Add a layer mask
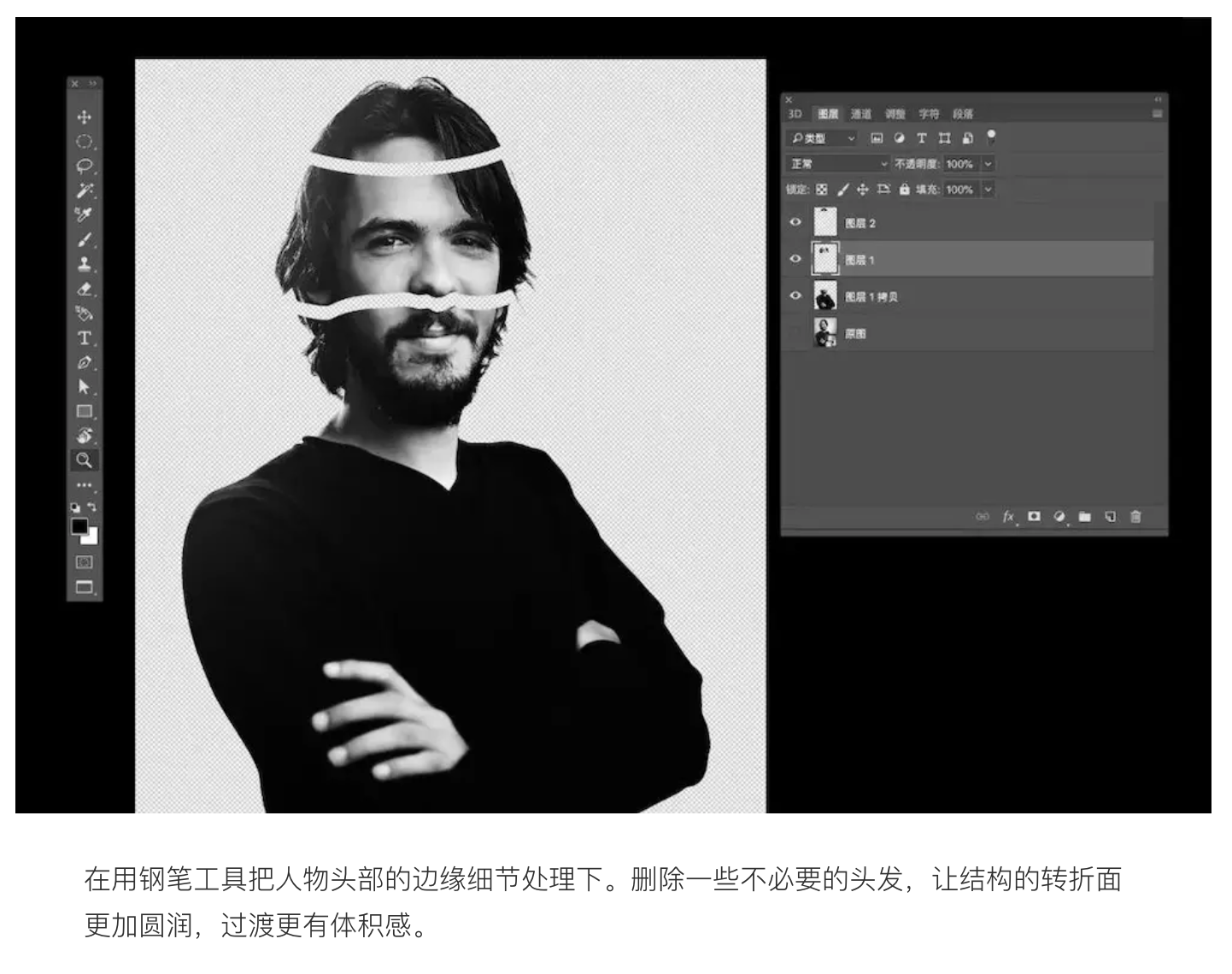 (1034, 517)
